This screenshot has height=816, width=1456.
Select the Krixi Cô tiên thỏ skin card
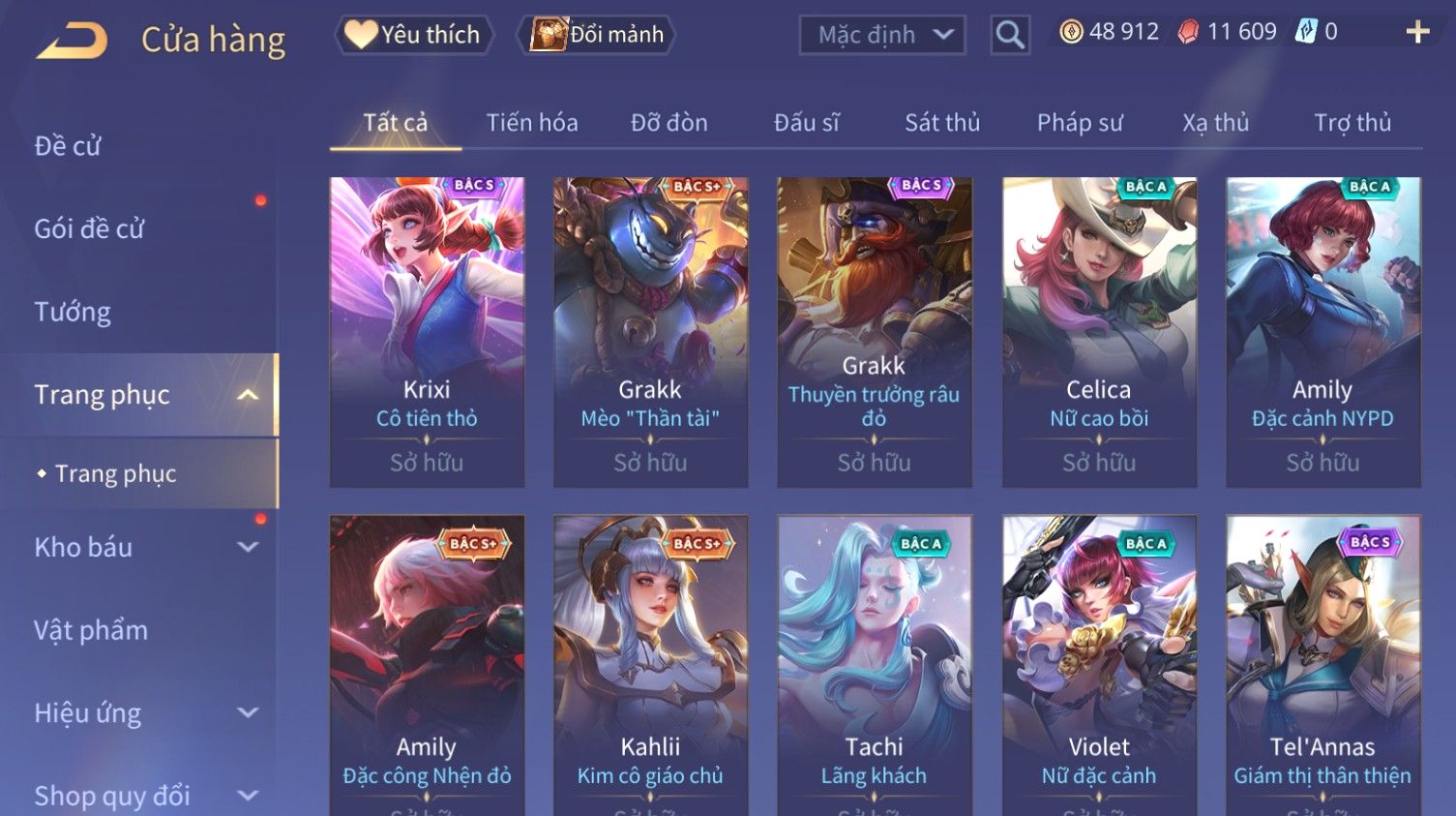(x=427, y=332)
